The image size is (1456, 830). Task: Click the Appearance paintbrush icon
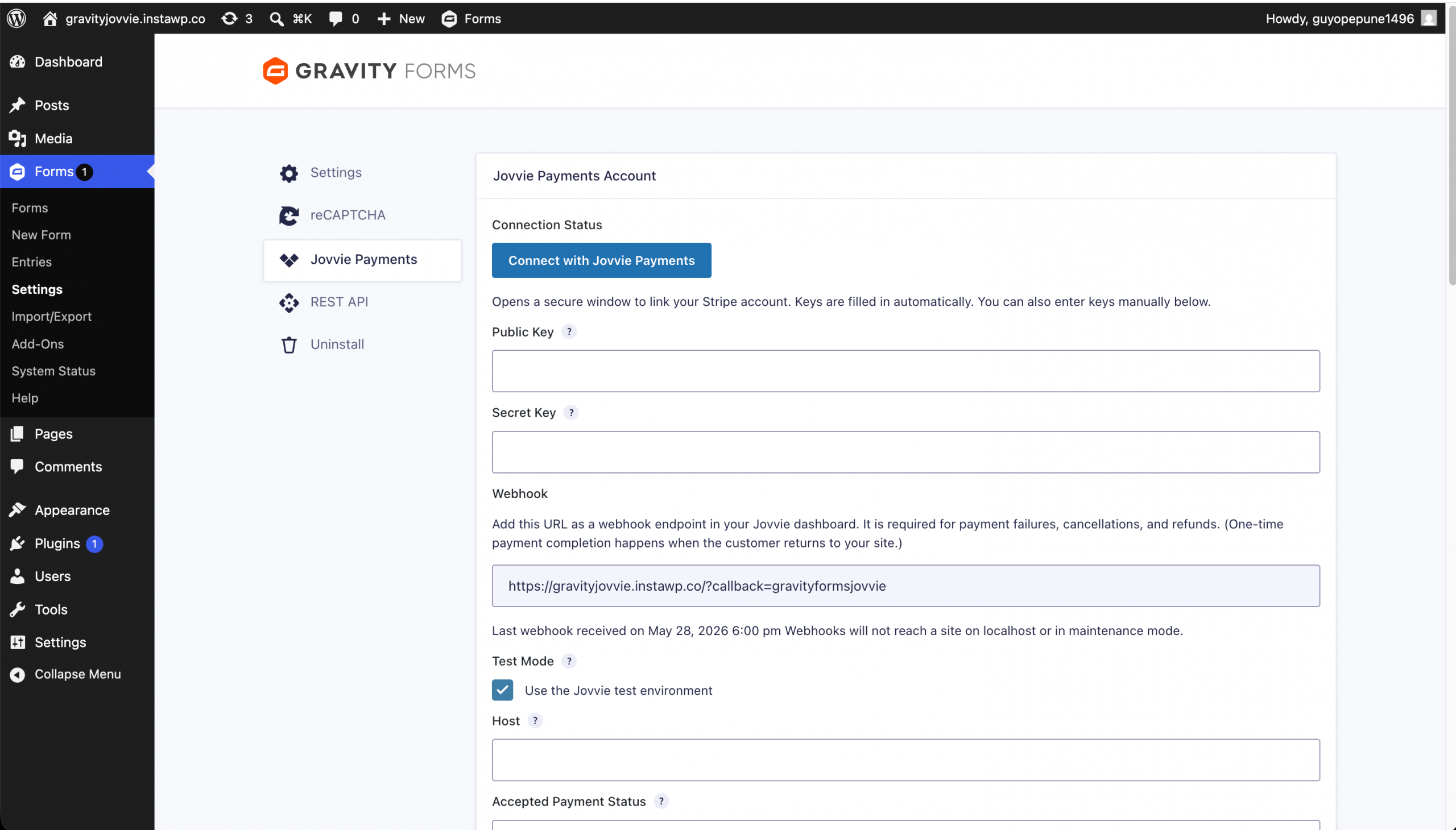coord(18,509)
